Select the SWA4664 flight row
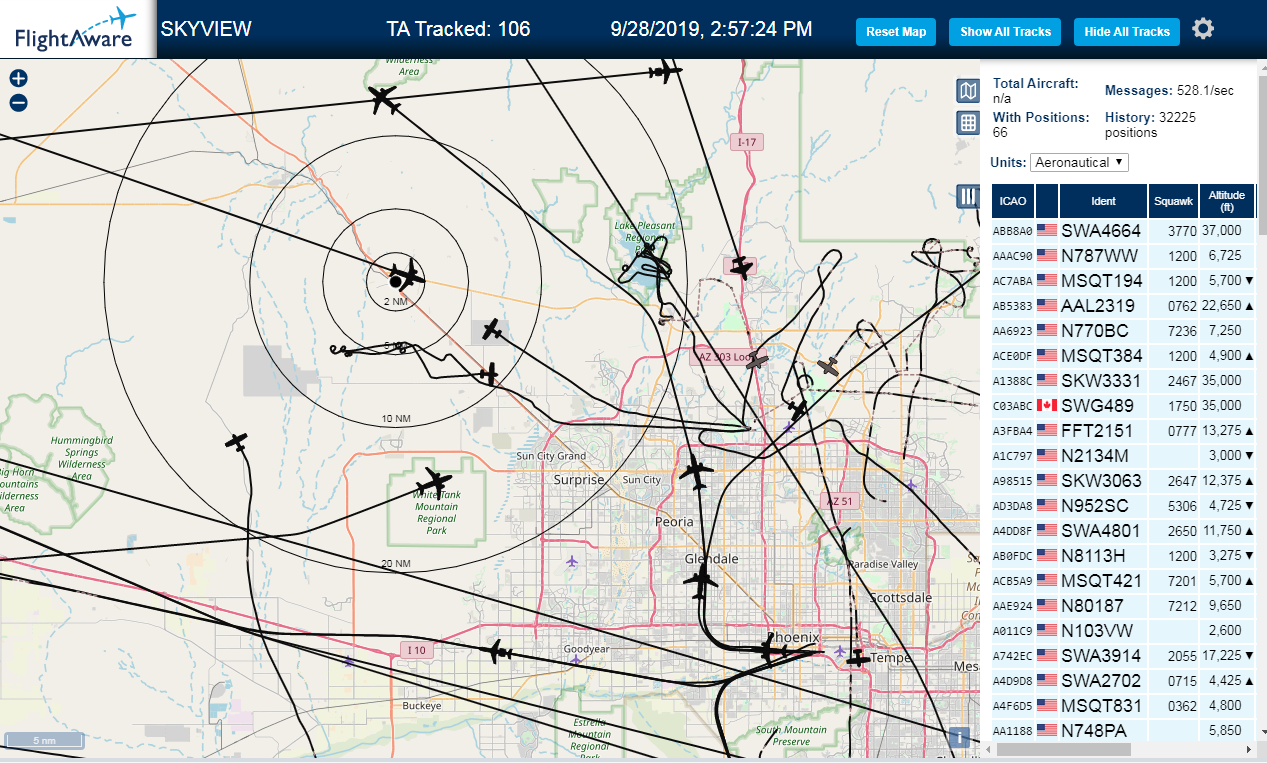The image size is (1267, 763). point(1123,230)
